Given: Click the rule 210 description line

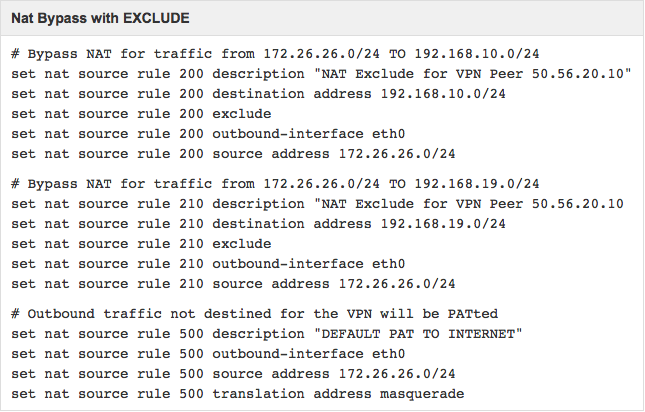Looking at the screenshot, I should pos(317,204).
